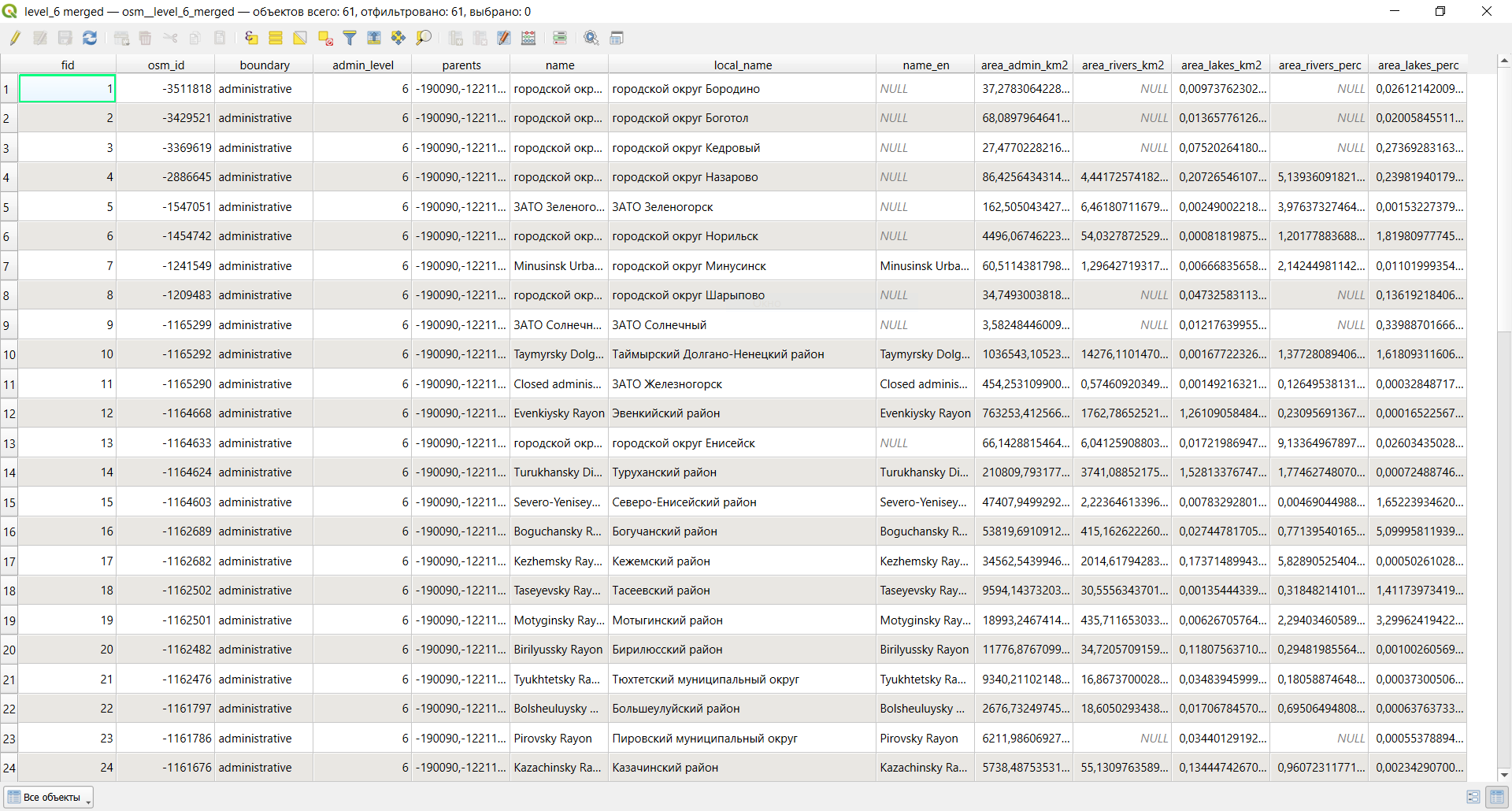This screenshot has height=811, width=1512.
Task: Click the delete field icon
Action: coord(480,38)
